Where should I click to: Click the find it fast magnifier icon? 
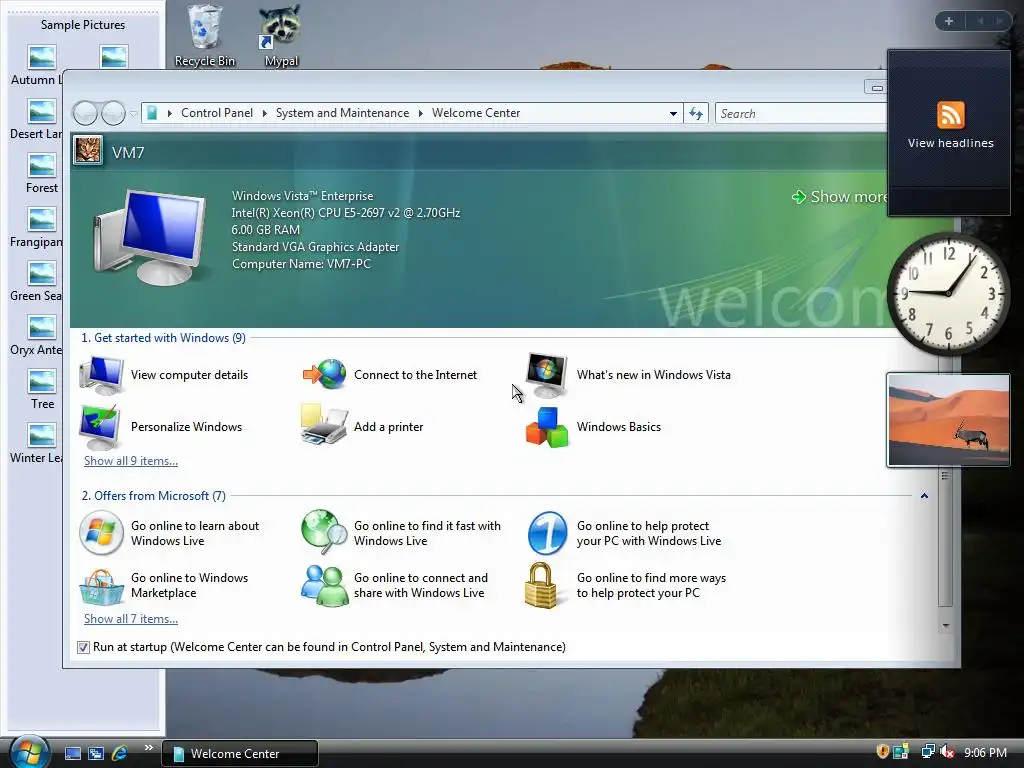tap(324, 532)
